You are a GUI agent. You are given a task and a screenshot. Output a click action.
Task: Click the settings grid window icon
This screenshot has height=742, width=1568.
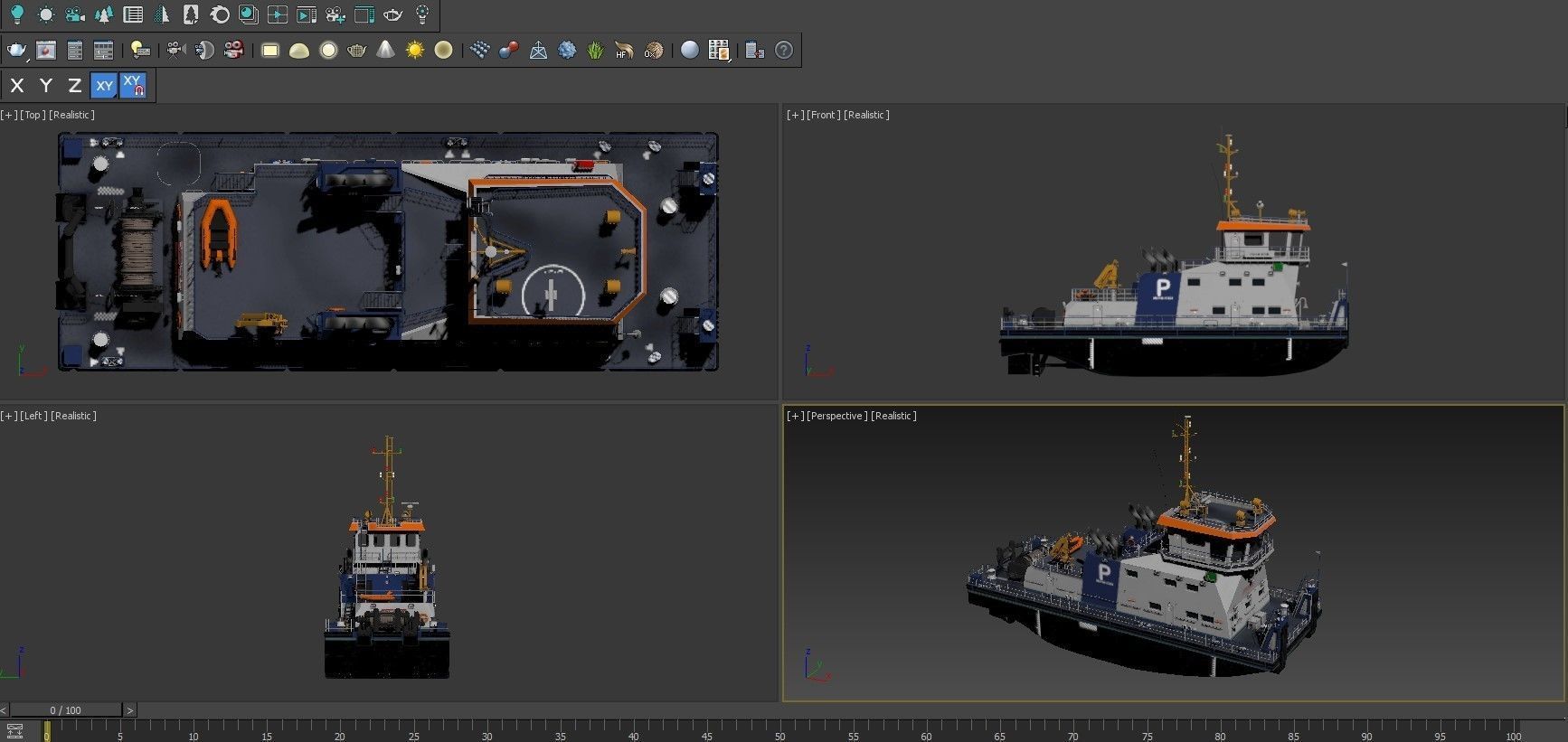[x=104, y=50]
